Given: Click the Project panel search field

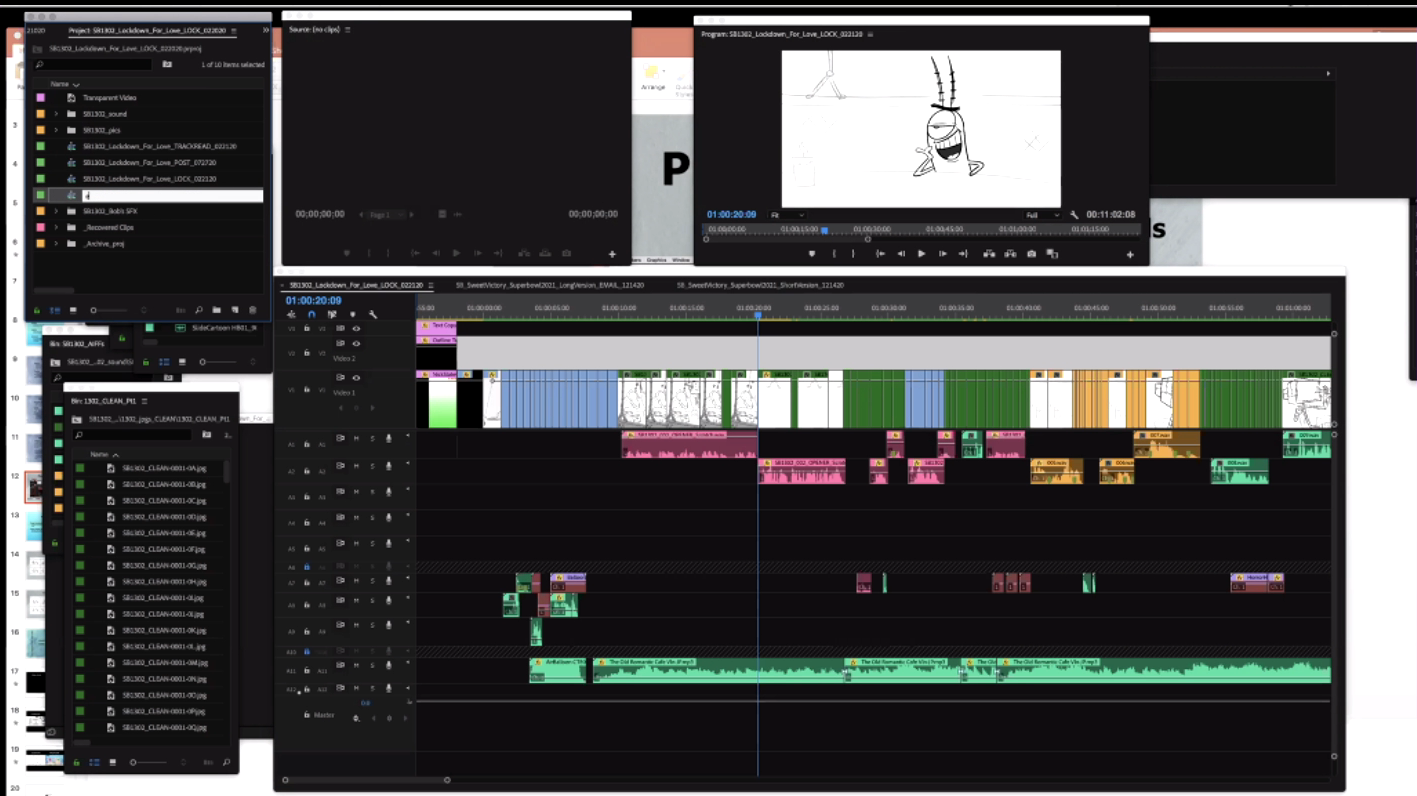Looking at the screenshot, I should 92,65.
